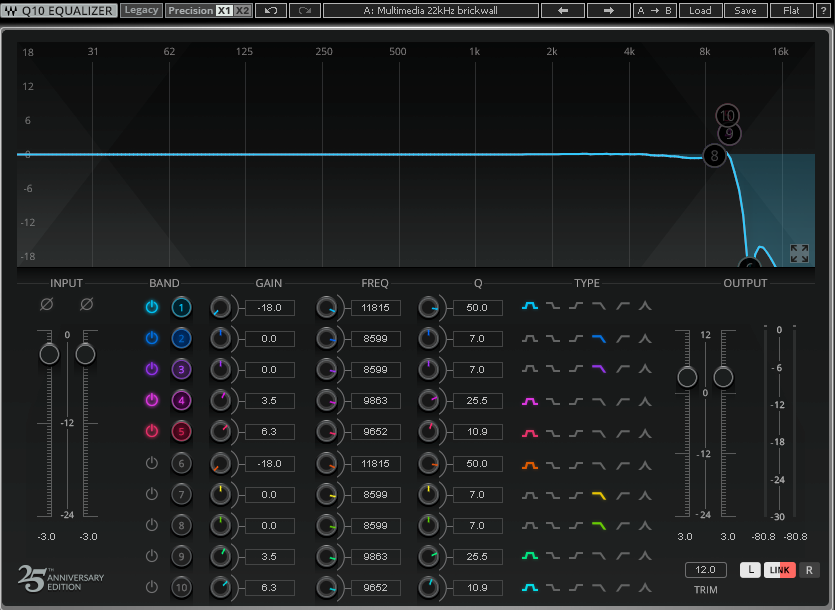Click band 4 Q knob
The height and width of the screenshot is (610, 835).
point(428,401)
